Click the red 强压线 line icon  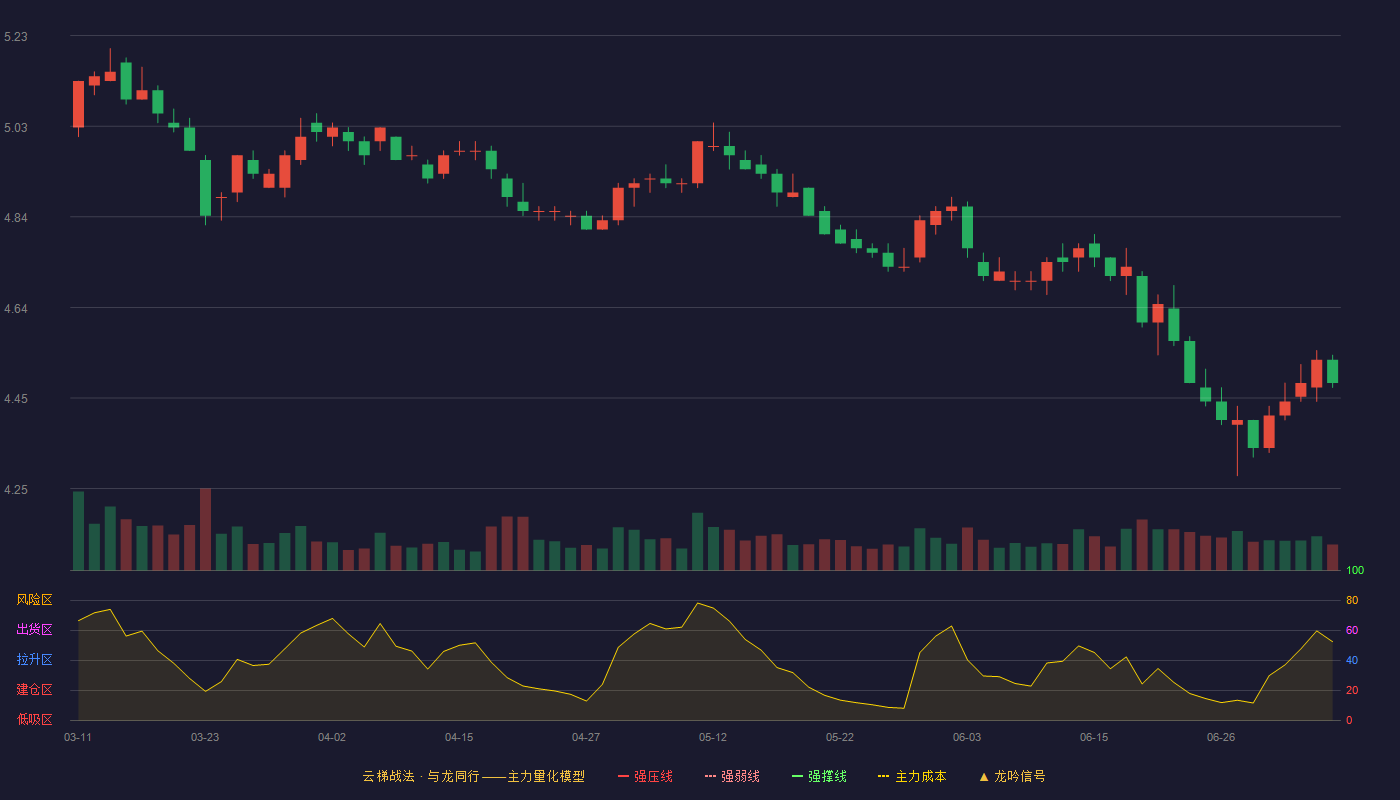click(623, 777)
